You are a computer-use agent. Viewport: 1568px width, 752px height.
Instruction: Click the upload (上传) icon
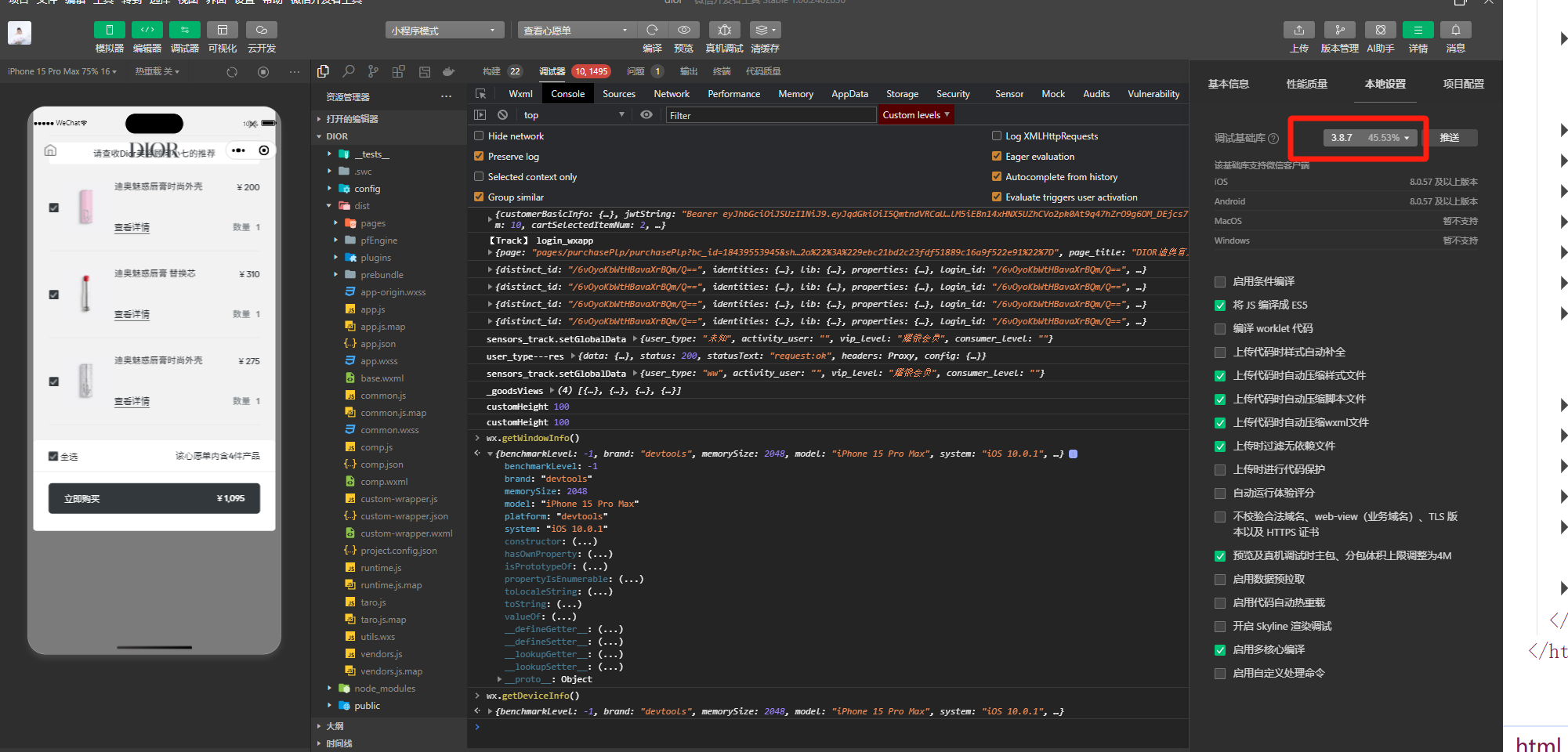point(1299,30)
